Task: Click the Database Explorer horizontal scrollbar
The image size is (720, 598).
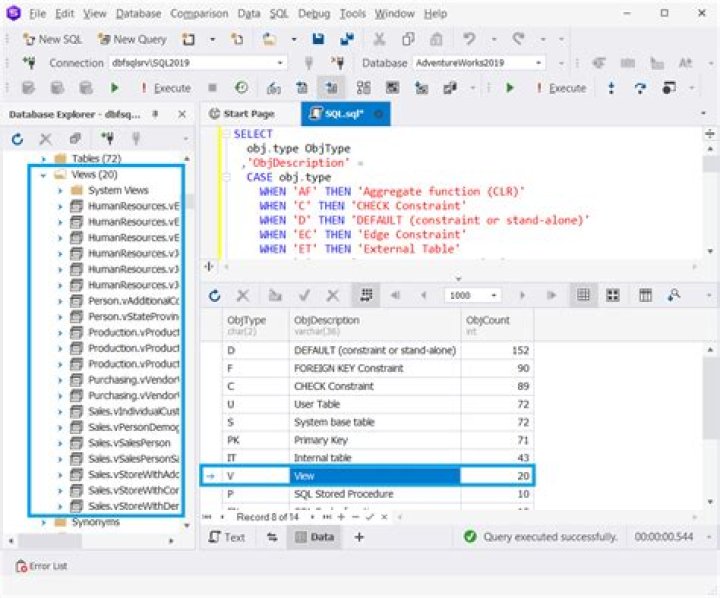Action: point(50,541)
